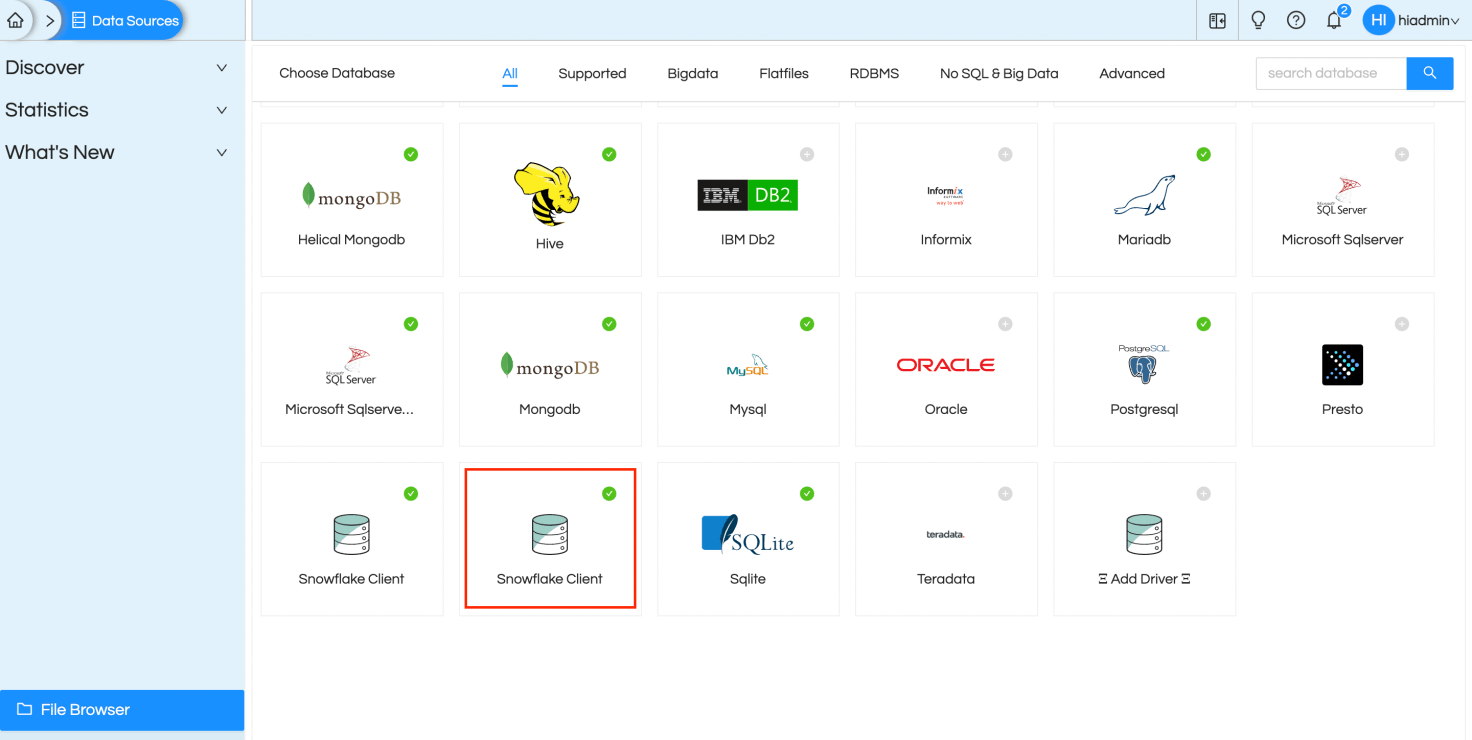This screenshot has width=1472, height=740.
Task: Click the breadcrumb arrow separator
Action: point(50,20)
